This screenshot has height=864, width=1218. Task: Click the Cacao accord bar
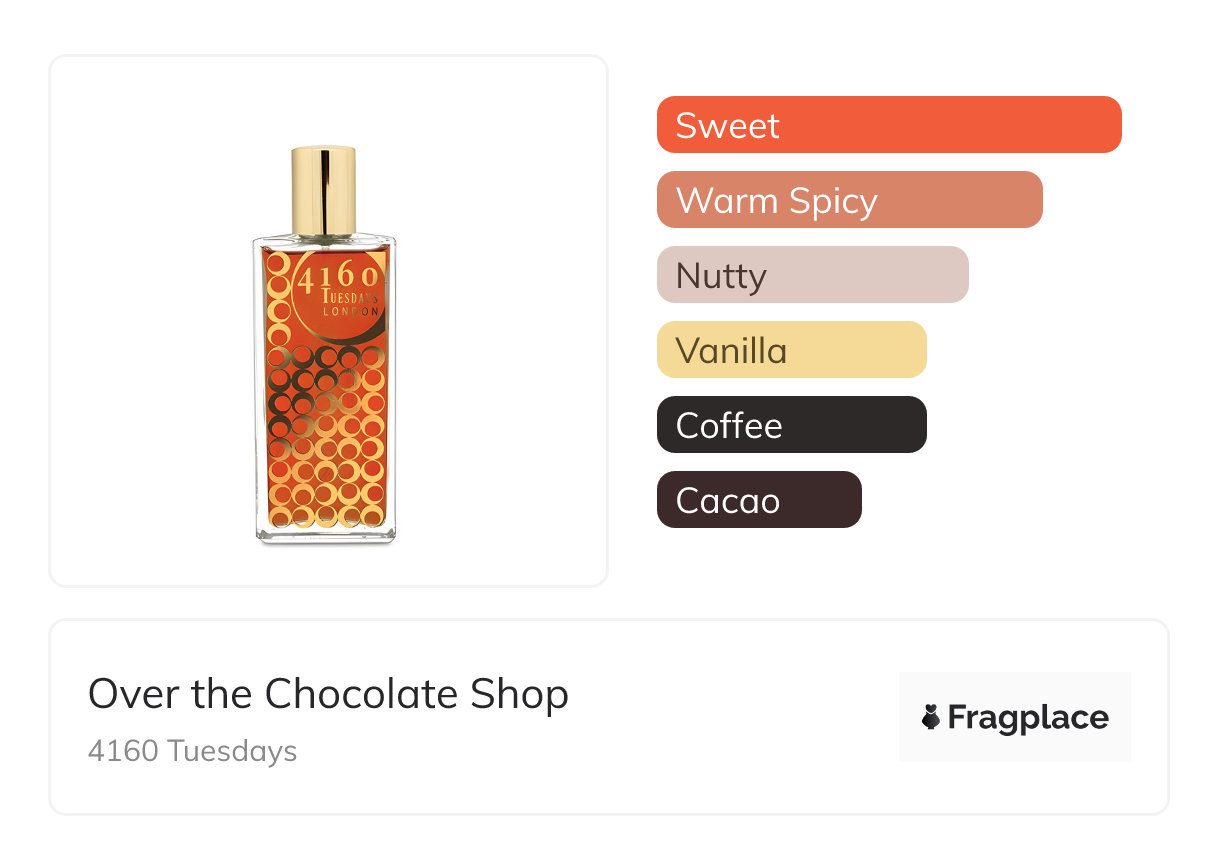759,500
